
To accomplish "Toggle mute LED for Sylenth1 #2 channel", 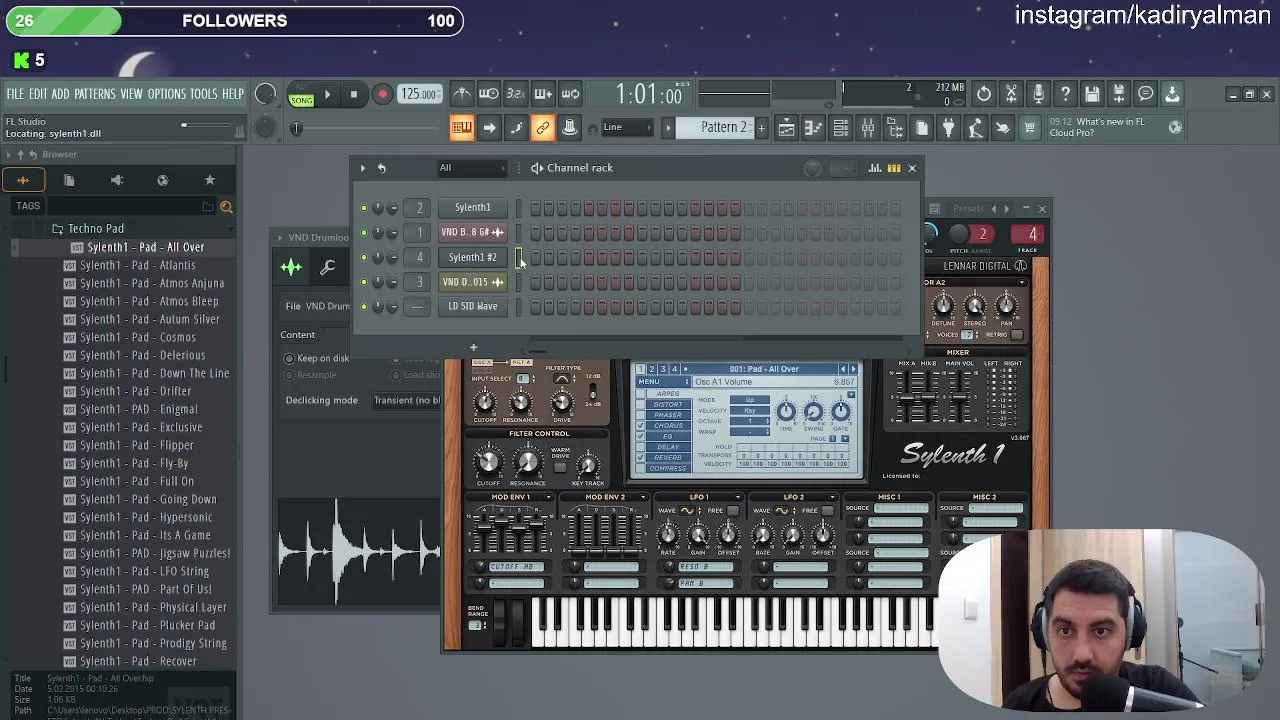I will click(x=364, y=257).
